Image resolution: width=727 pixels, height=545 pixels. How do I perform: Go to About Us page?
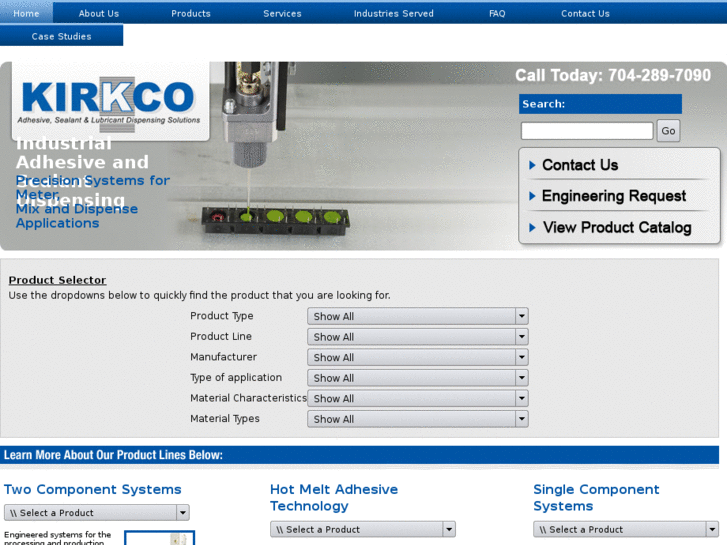coord(99,13)
